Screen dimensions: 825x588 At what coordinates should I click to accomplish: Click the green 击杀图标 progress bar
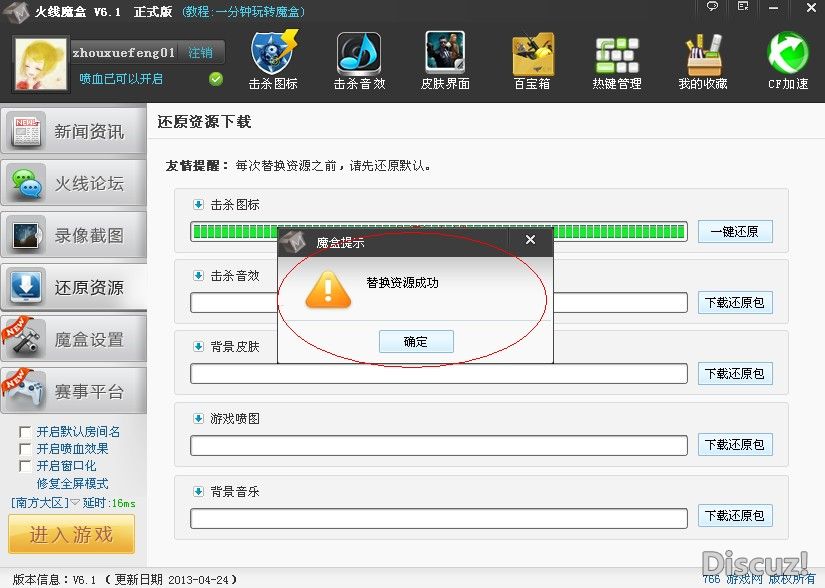[439, 231]
